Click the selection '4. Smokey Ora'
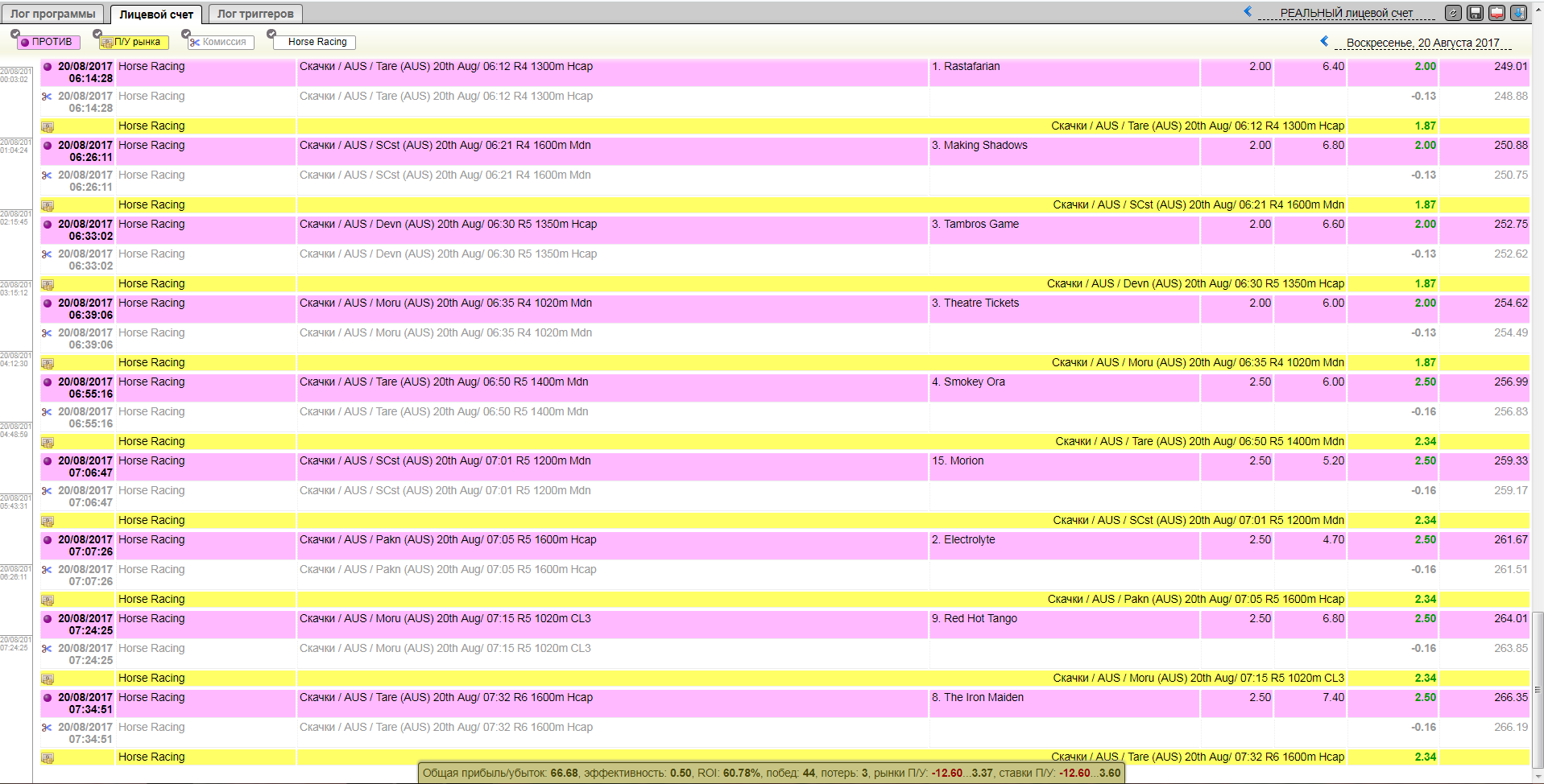This screenshot has width=1544, height=784. tap(968, 382)
